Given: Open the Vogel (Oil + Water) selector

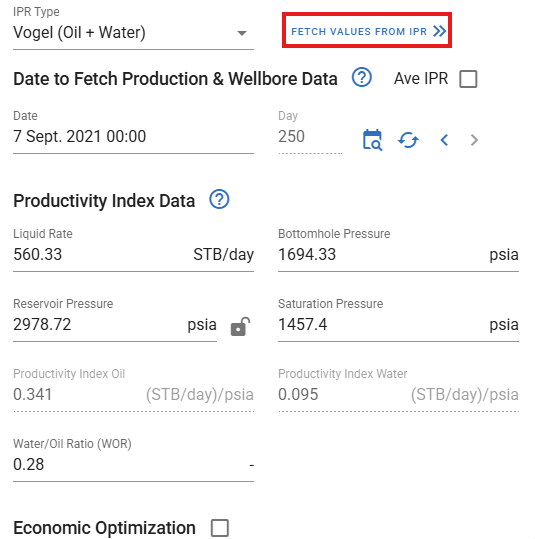Looking at the screenshot, I should click(x=133, y=33).
